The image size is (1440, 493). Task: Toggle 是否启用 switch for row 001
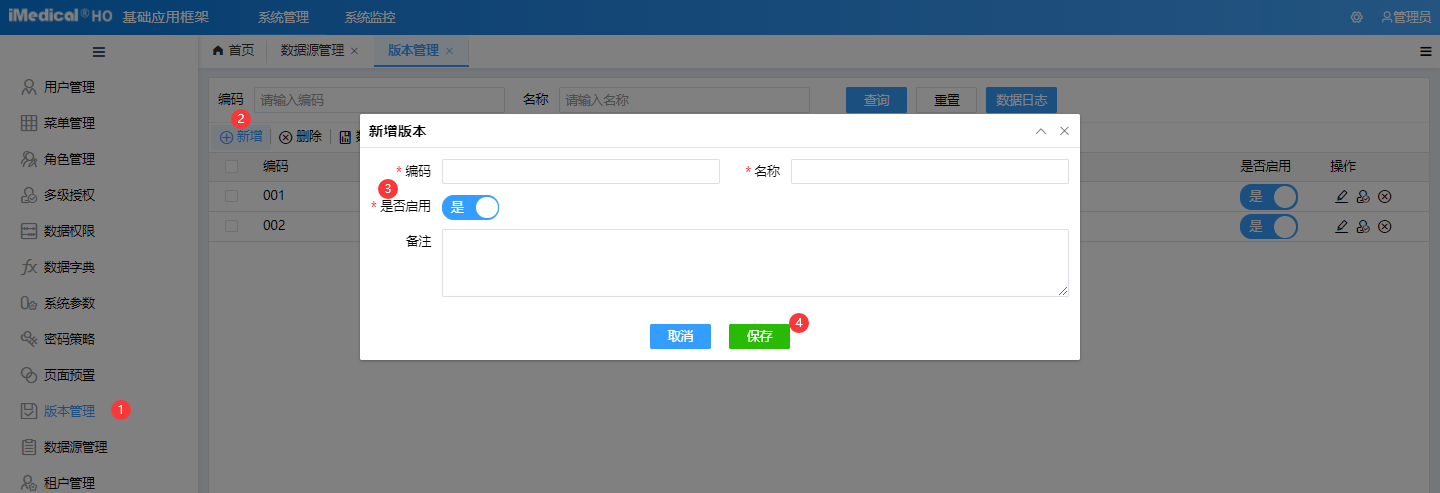click(x=1268, y=197)
